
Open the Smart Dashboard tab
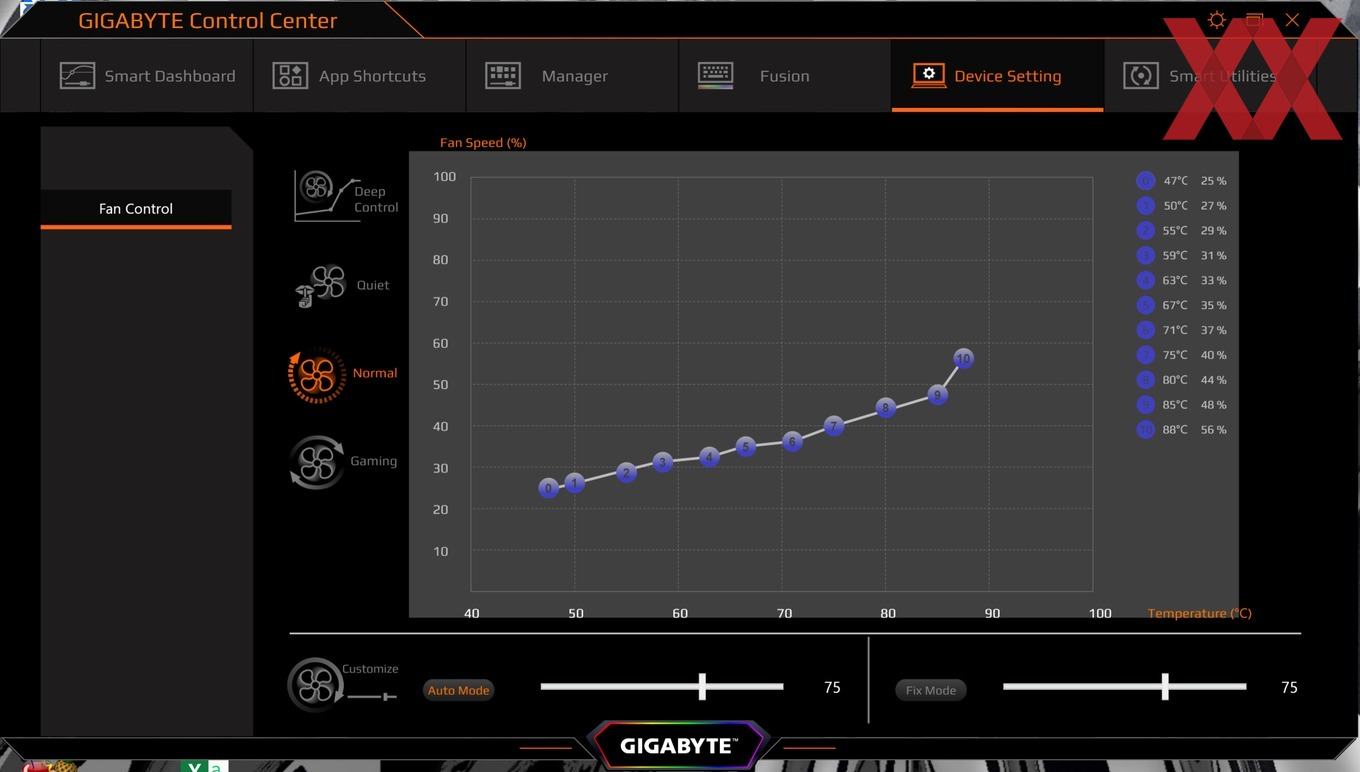(147, 76)
